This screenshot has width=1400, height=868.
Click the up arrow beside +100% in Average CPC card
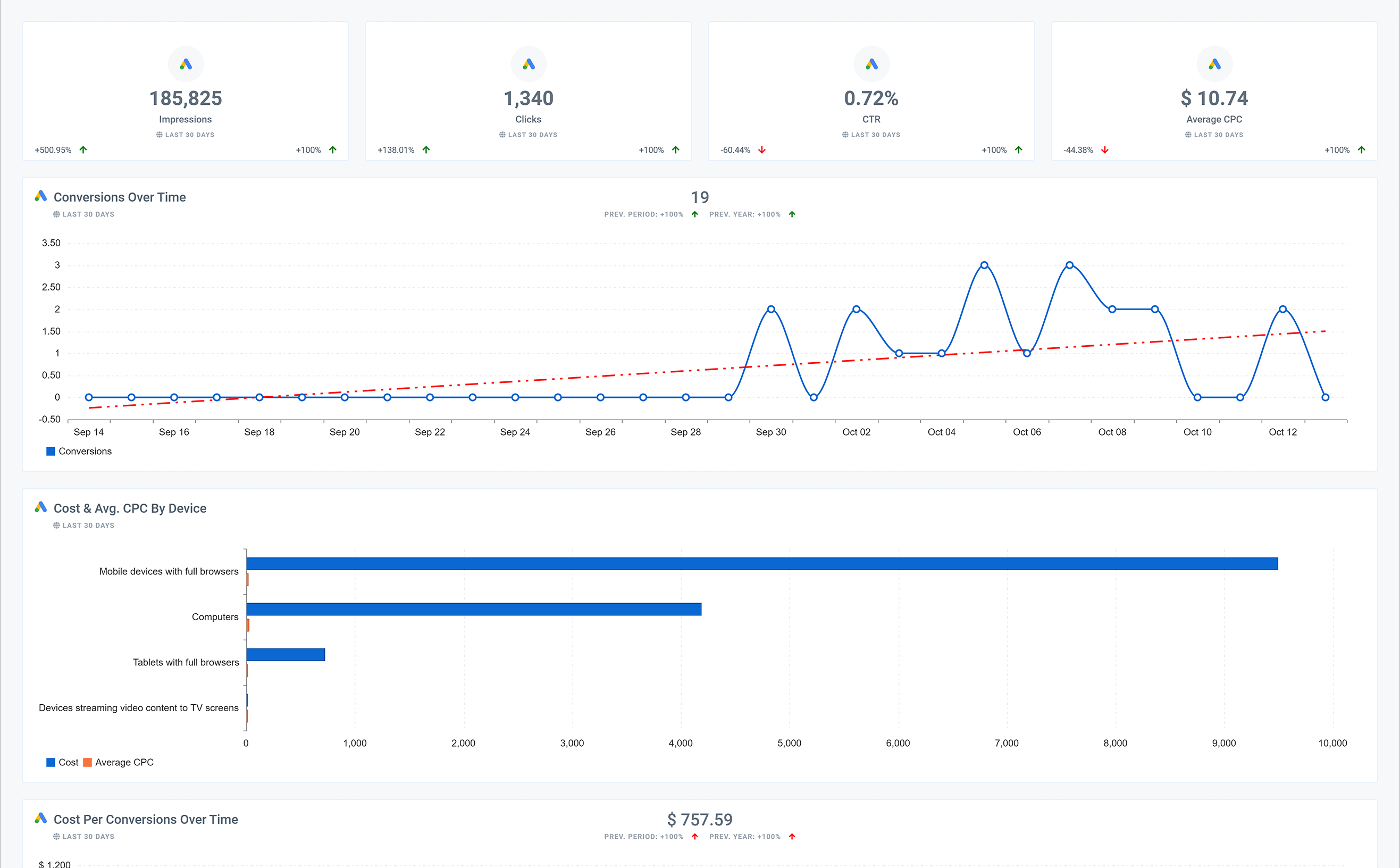pyautogui.click(x=1362, y=150)
